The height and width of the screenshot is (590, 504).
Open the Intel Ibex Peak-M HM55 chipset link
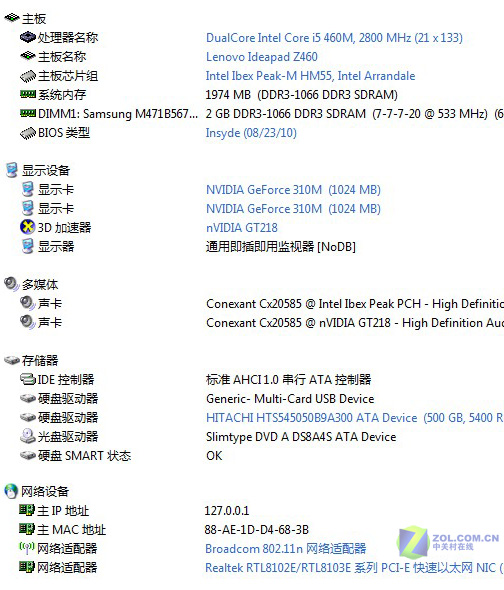coord(311,76)
